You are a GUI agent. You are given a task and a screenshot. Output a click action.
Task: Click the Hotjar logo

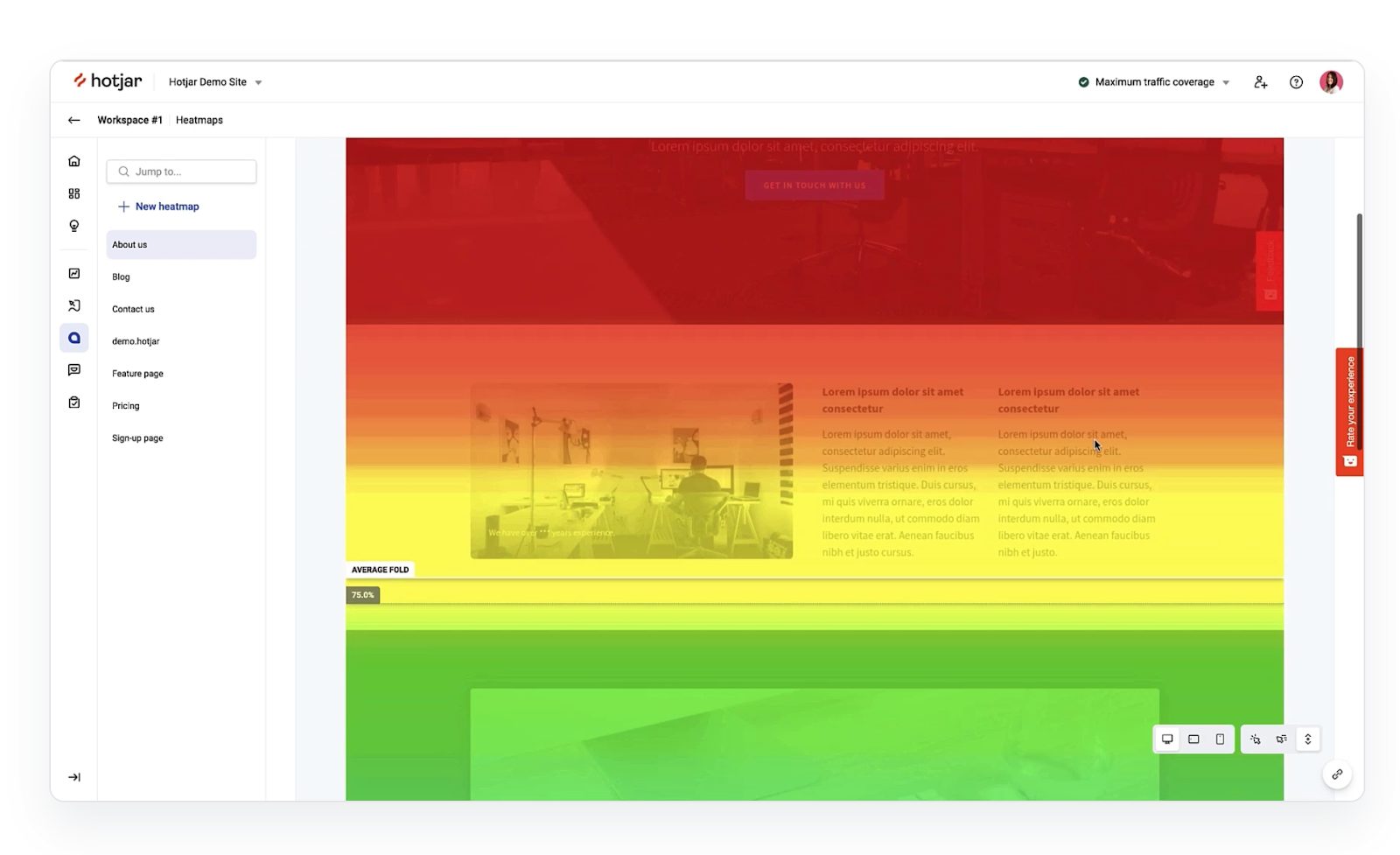[108, 81]
